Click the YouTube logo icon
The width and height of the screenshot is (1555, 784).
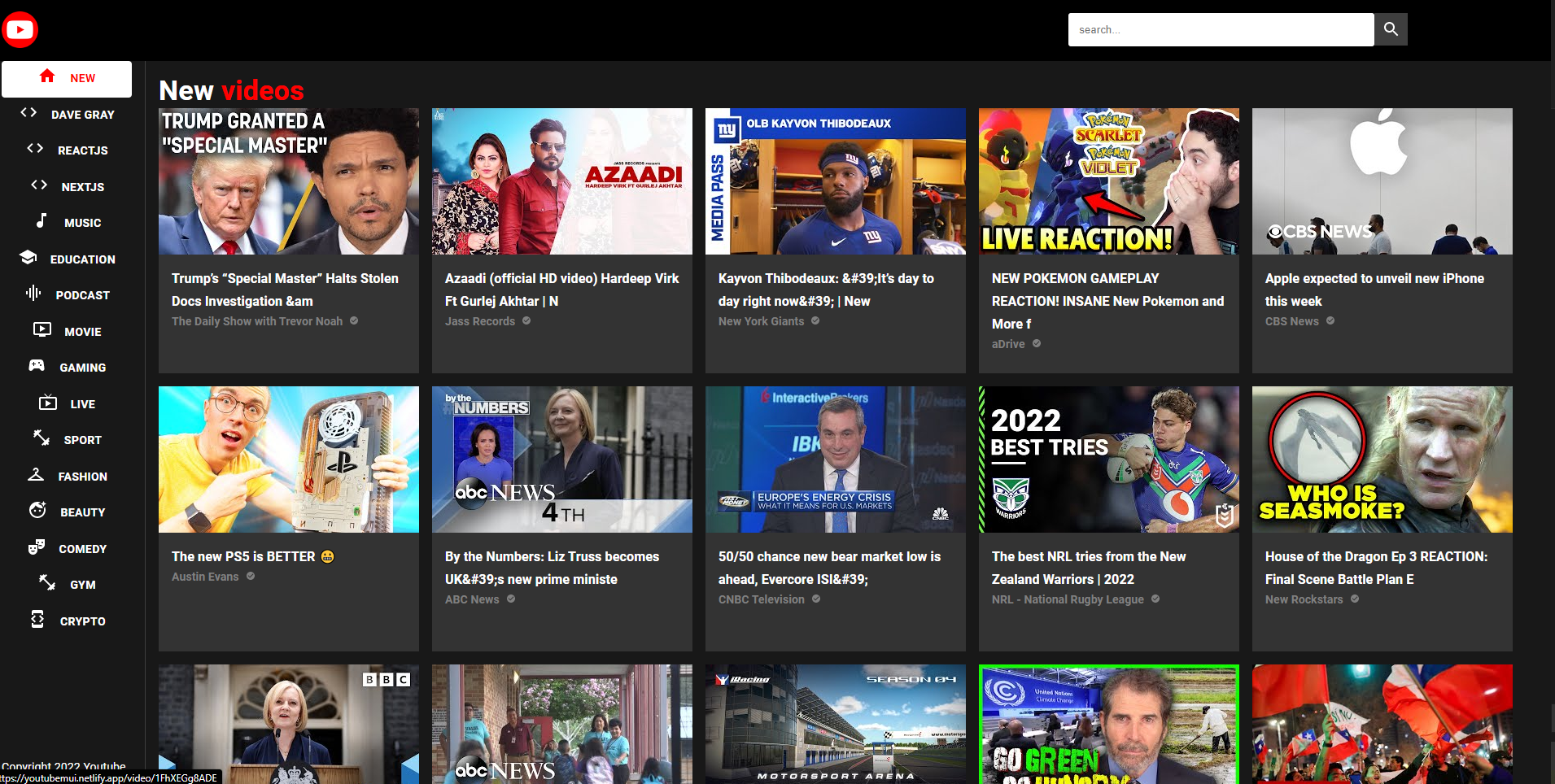20,30
